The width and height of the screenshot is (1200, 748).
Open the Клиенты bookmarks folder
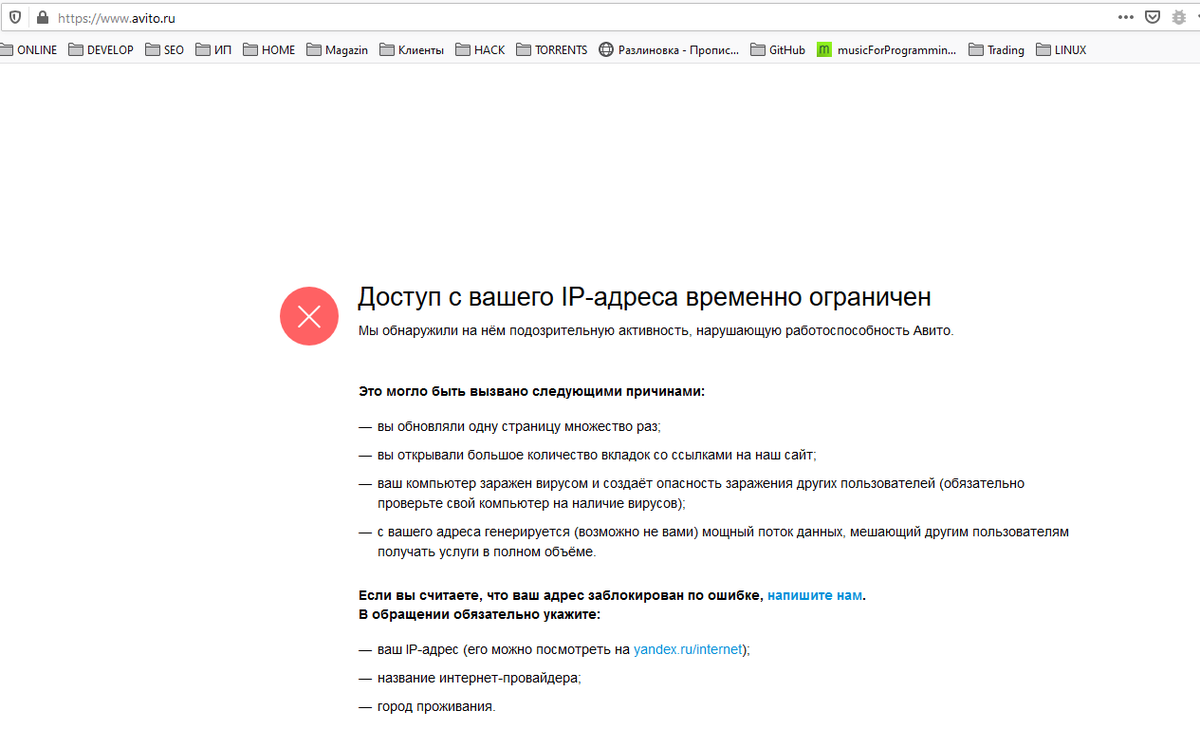coord(412,49)
